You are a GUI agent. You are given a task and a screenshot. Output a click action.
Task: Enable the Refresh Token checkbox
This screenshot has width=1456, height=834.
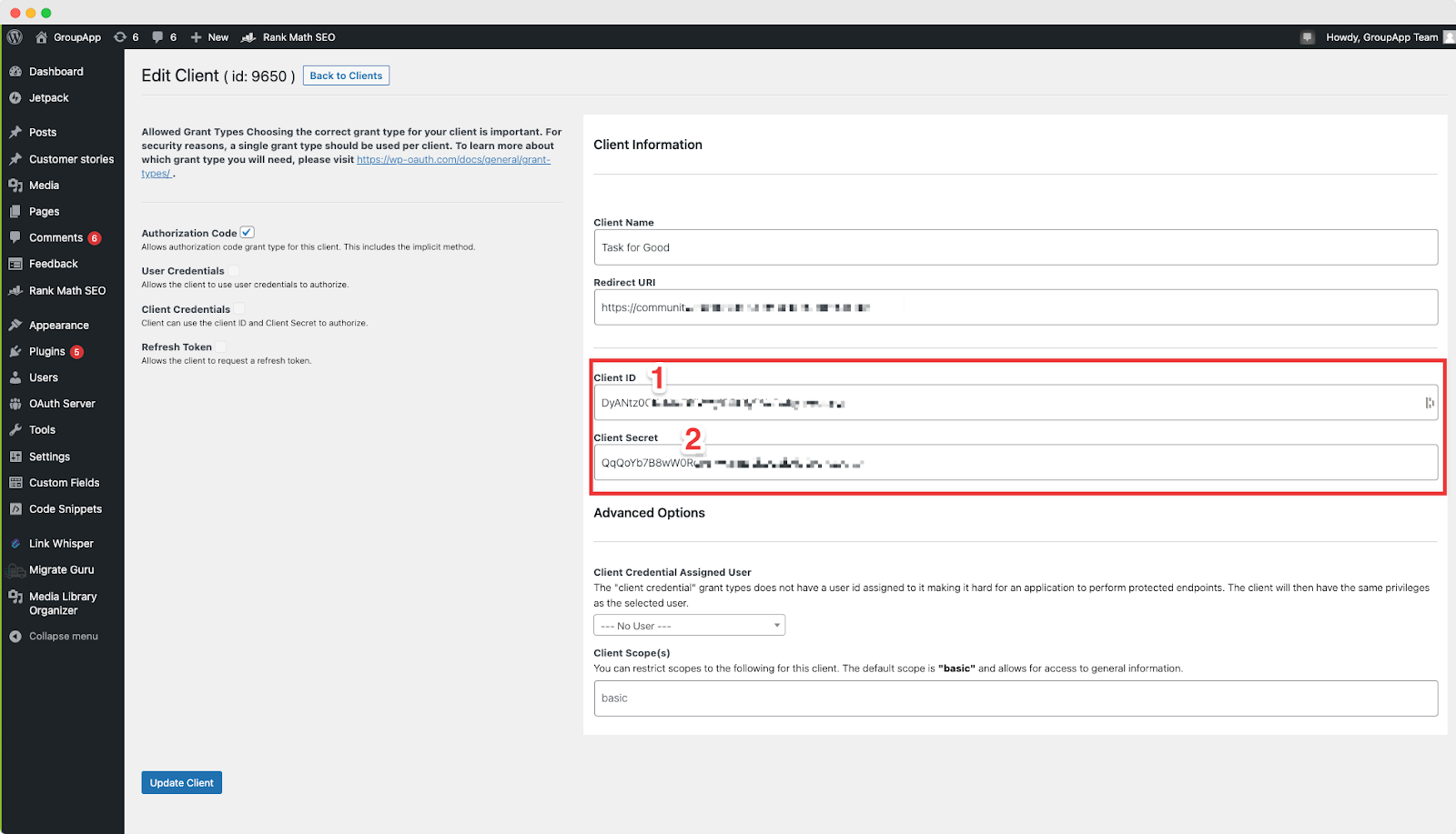221,347
